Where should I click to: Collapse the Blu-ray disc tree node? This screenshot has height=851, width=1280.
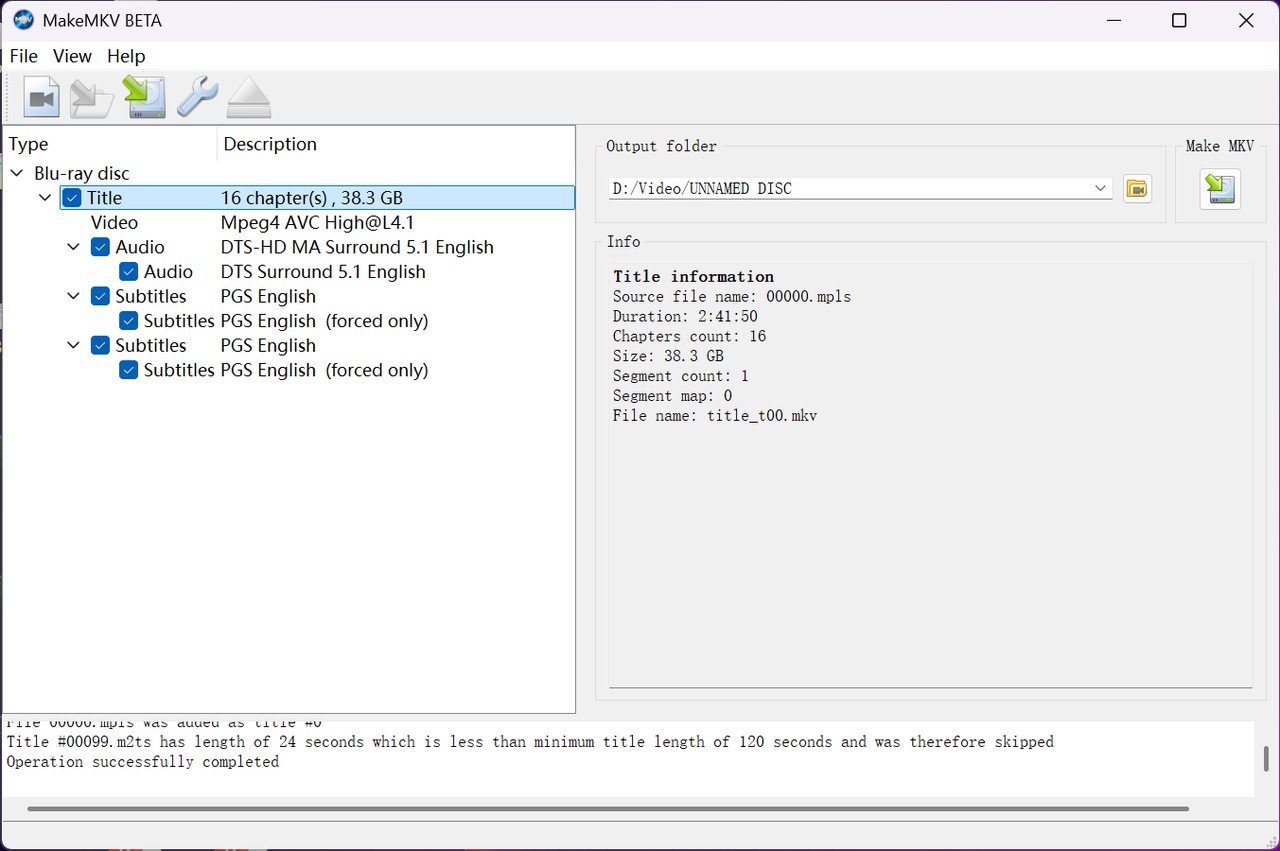point(17,173)
